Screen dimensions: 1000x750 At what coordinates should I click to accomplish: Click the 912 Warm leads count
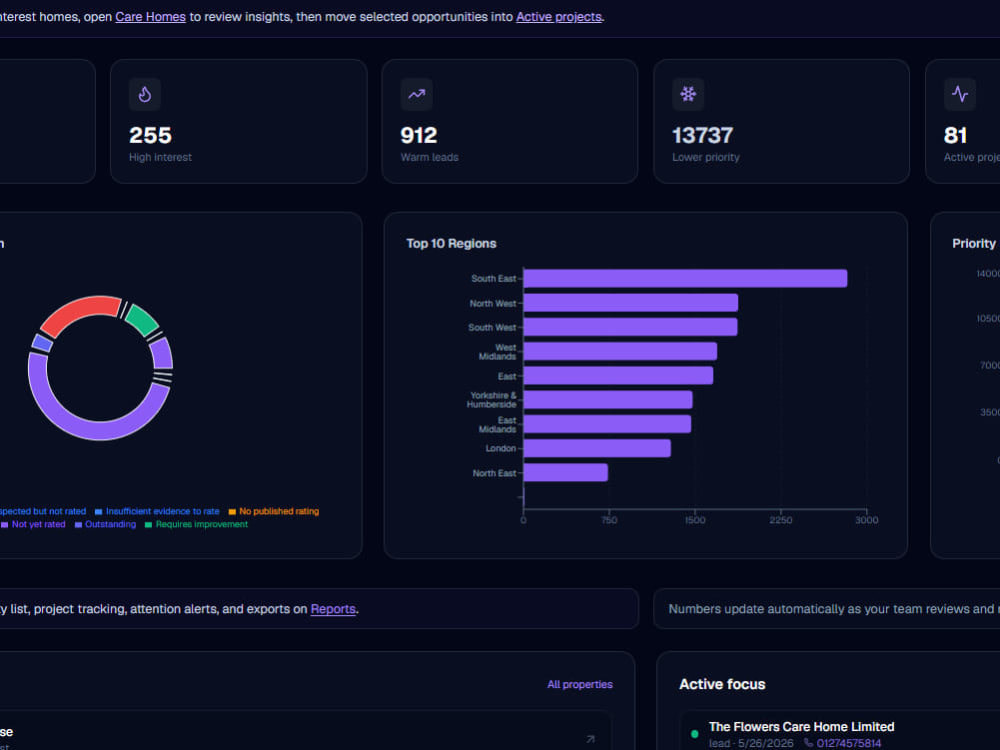(x=419, y=135)
